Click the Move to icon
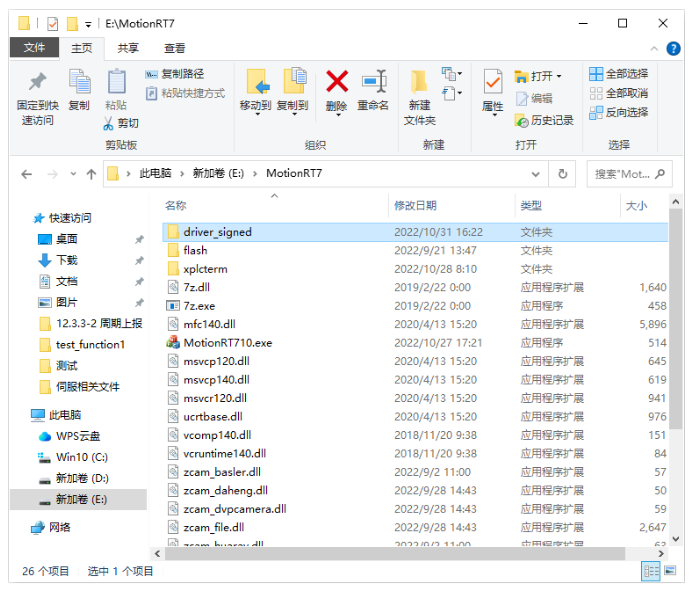The height and width of the screenshot is (591, 695). 256,82
